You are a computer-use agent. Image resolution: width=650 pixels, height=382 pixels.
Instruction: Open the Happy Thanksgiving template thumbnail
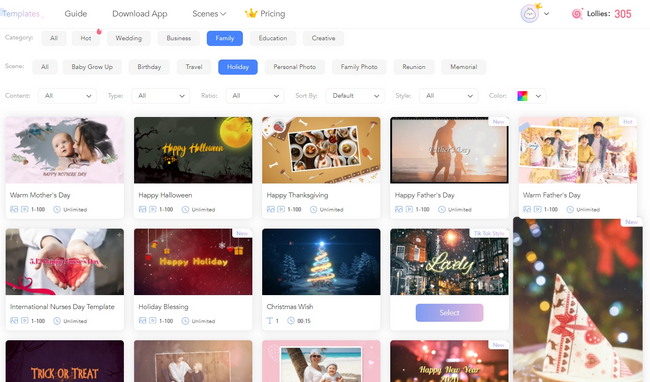(x=321, y=150)
